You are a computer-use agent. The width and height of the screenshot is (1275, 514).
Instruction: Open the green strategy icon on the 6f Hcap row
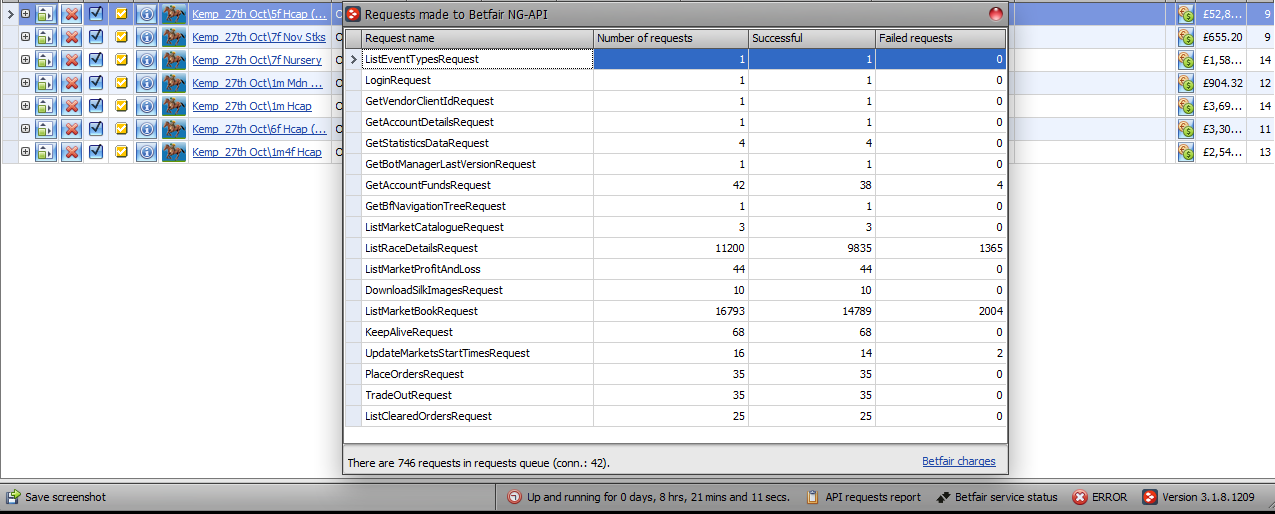(x=46, y=129)
